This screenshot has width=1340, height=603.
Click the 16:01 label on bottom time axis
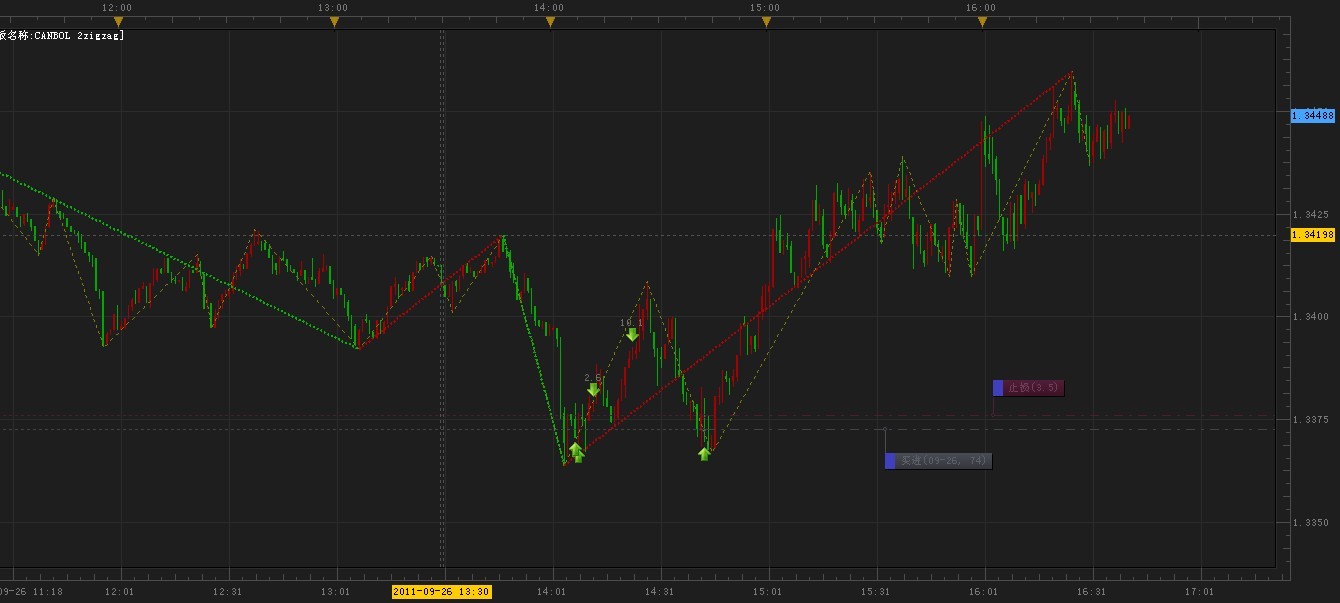(984, 592)
